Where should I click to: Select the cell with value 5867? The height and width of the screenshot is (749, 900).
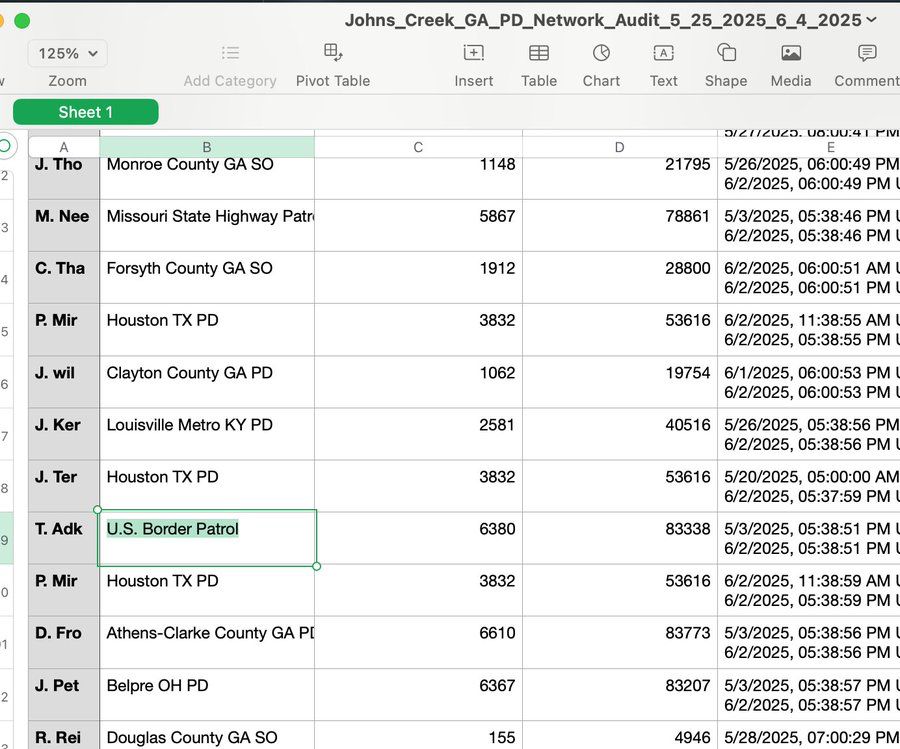pyautogui.click(x=418, y=226)
